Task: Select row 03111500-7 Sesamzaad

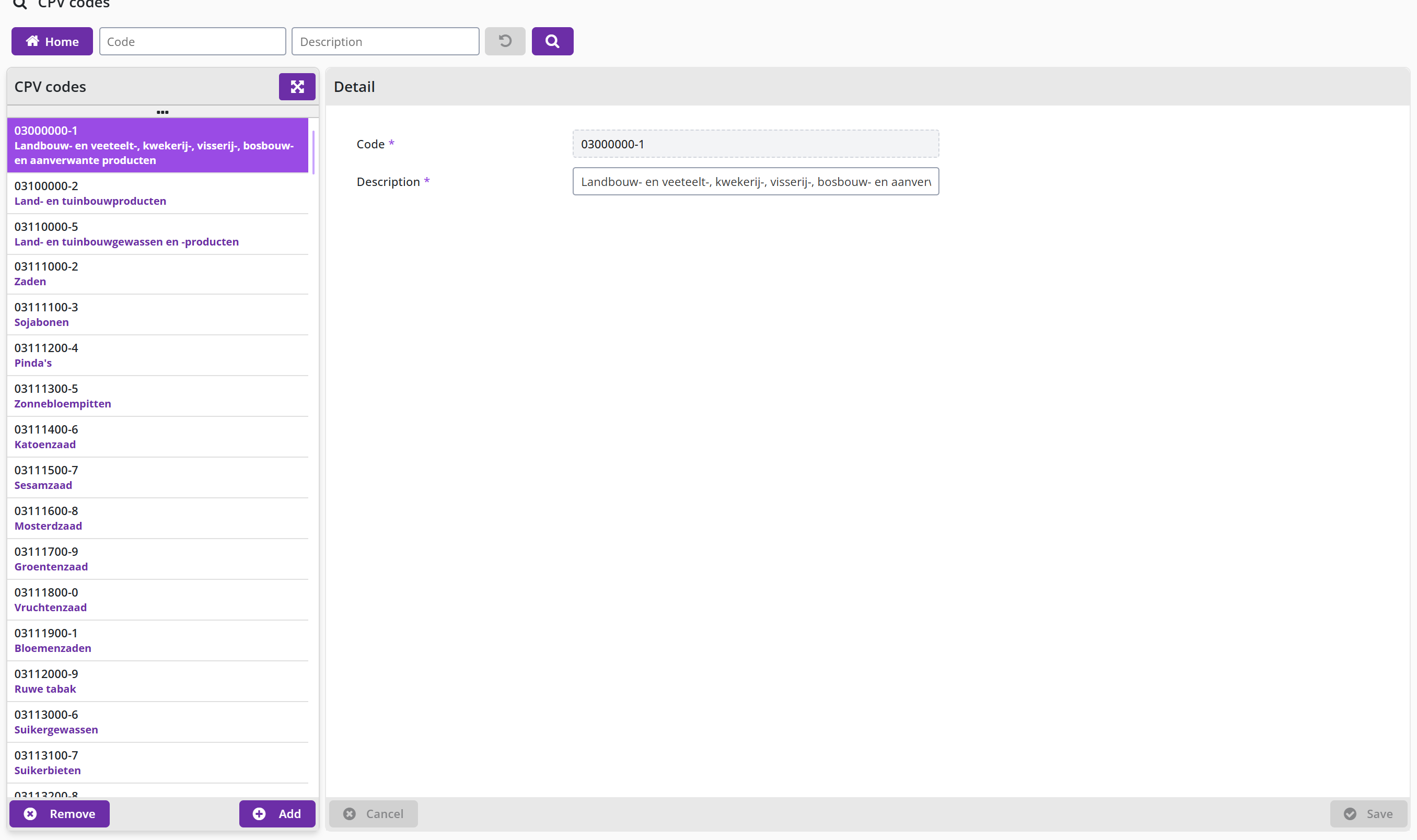Action: (157, 478)
